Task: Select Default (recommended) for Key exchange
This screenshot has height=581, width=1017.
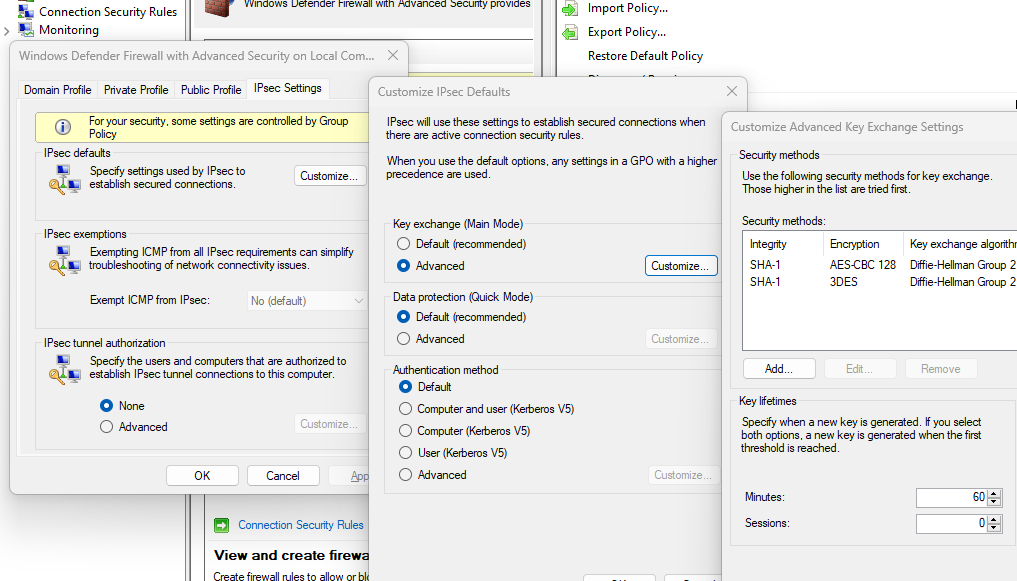Action: [x=403, y=244]
